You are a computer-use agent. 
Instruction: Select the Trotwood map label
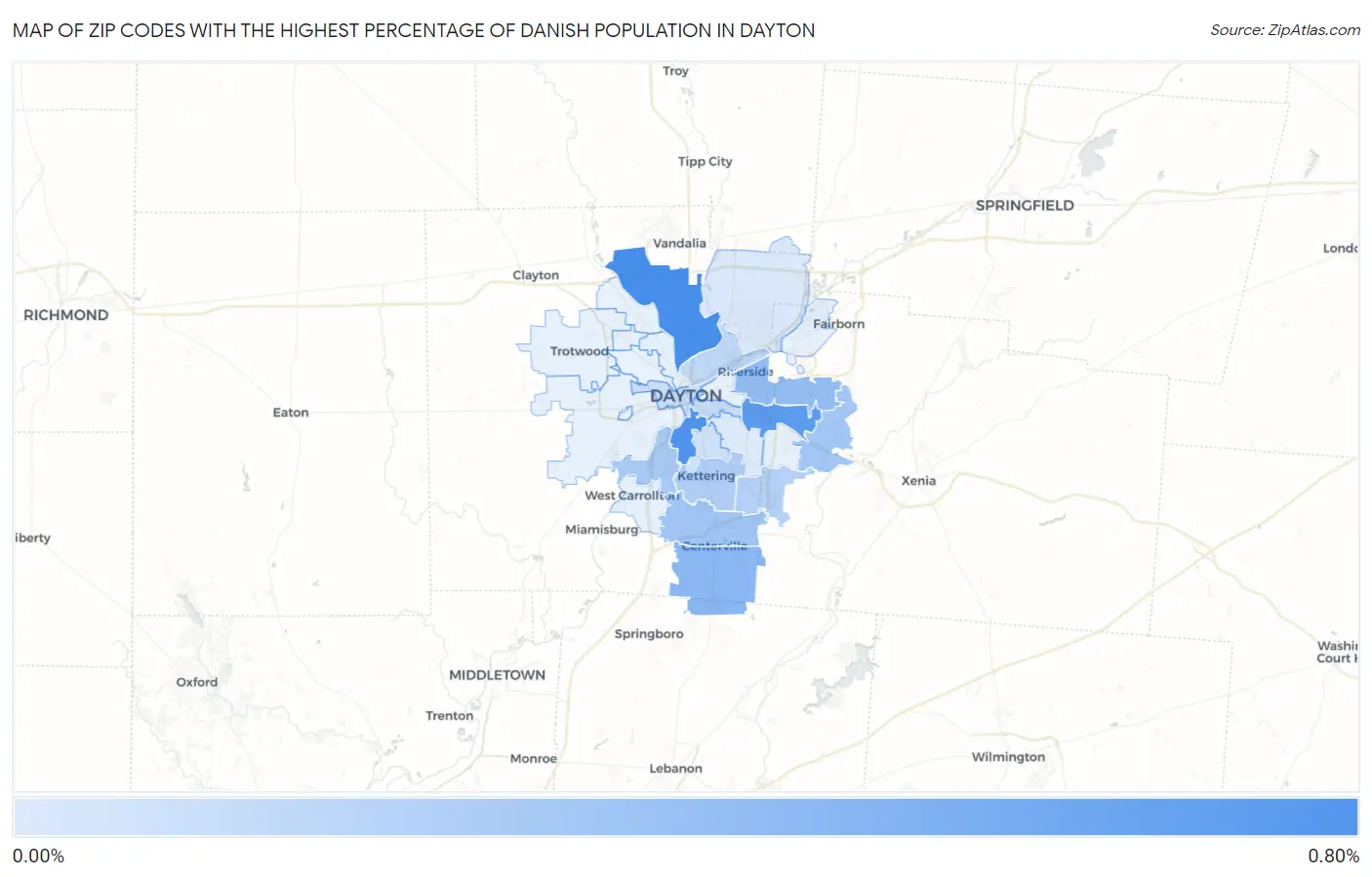[580, 351]
